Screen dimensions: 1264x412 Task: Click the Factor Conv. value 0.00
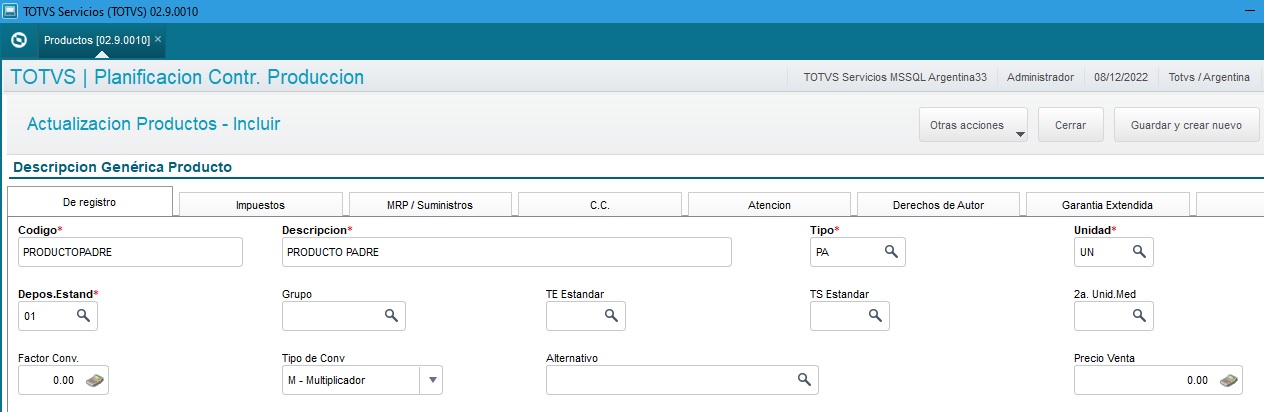(x=62, y=380)
